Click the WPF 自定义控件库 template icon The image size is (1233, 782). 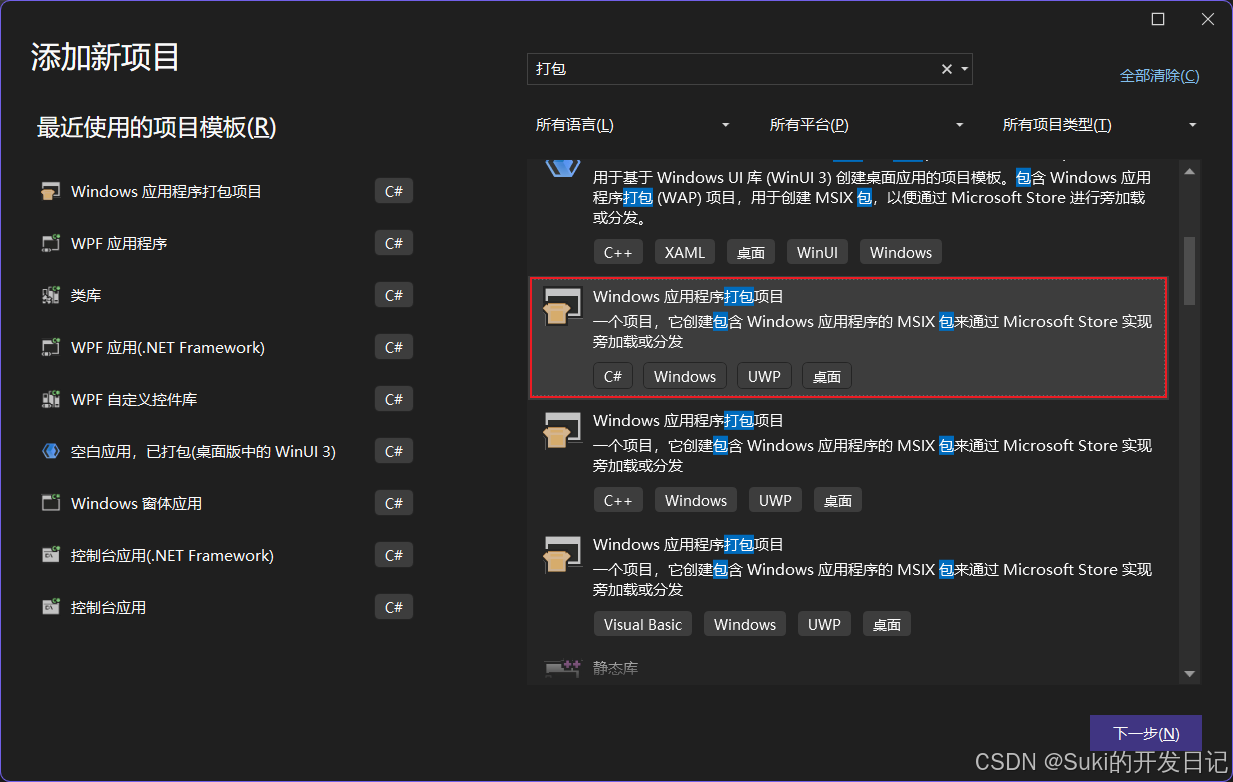51,399
